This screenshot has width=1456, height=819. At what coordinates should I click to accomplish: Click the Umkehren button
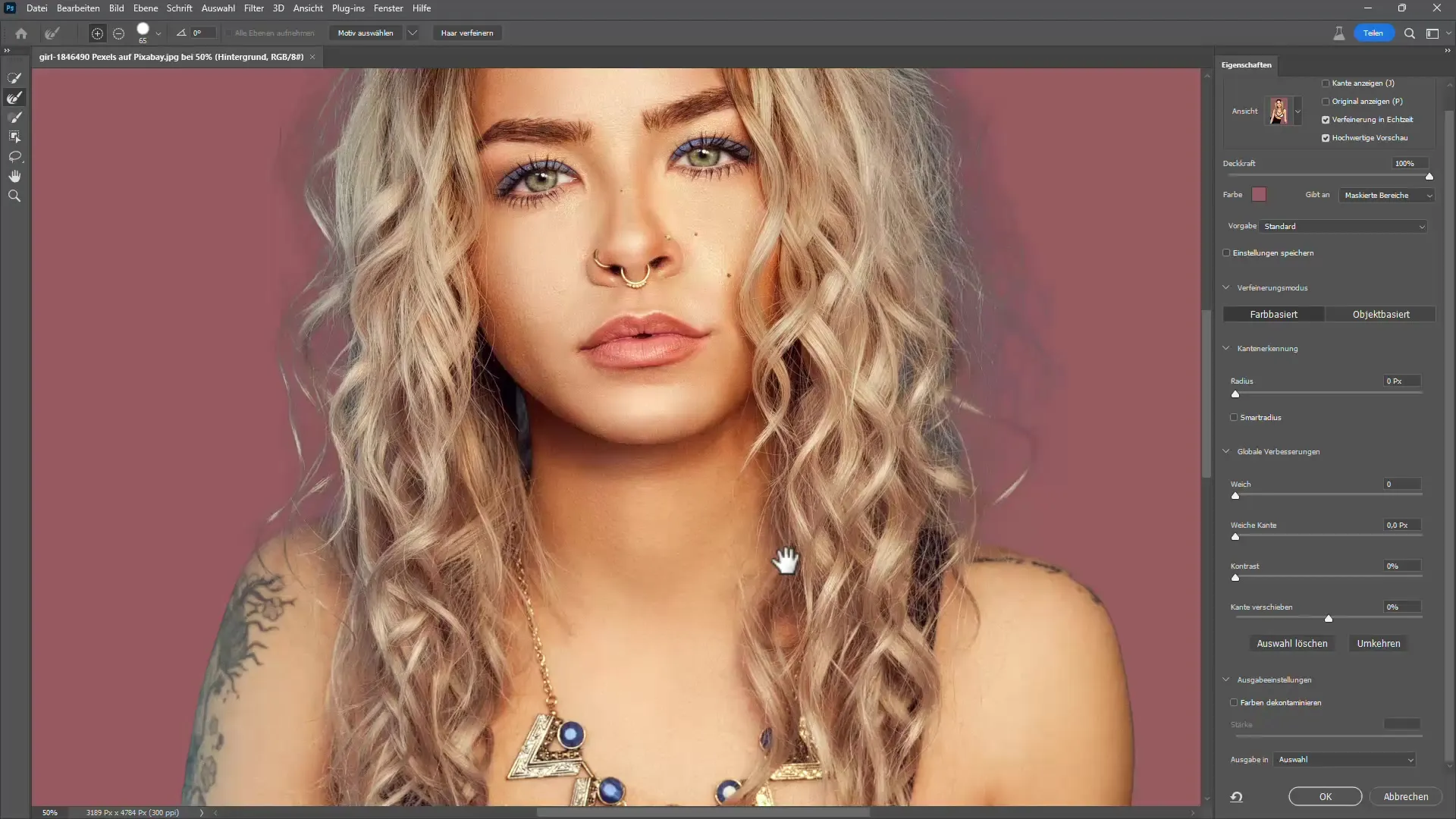(1379, 644)
